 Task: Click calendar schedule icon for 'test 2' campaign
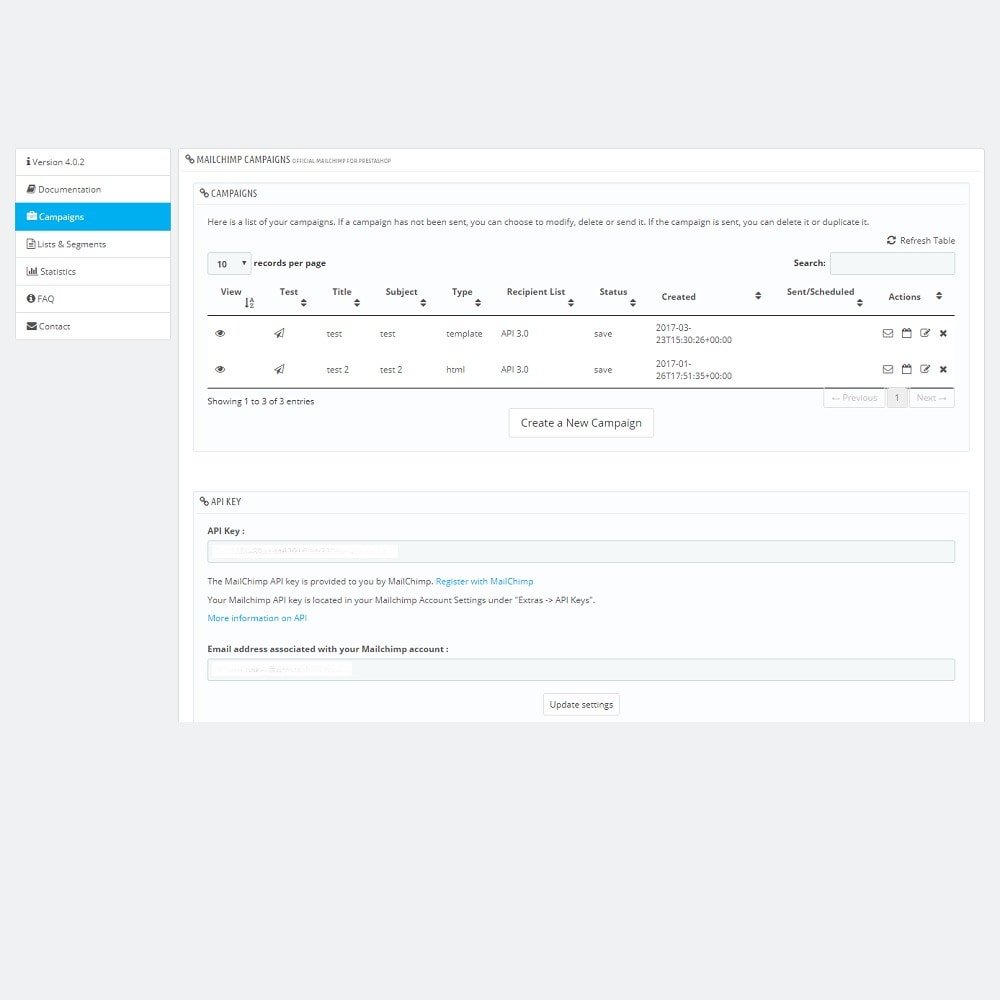pos(906,369)
